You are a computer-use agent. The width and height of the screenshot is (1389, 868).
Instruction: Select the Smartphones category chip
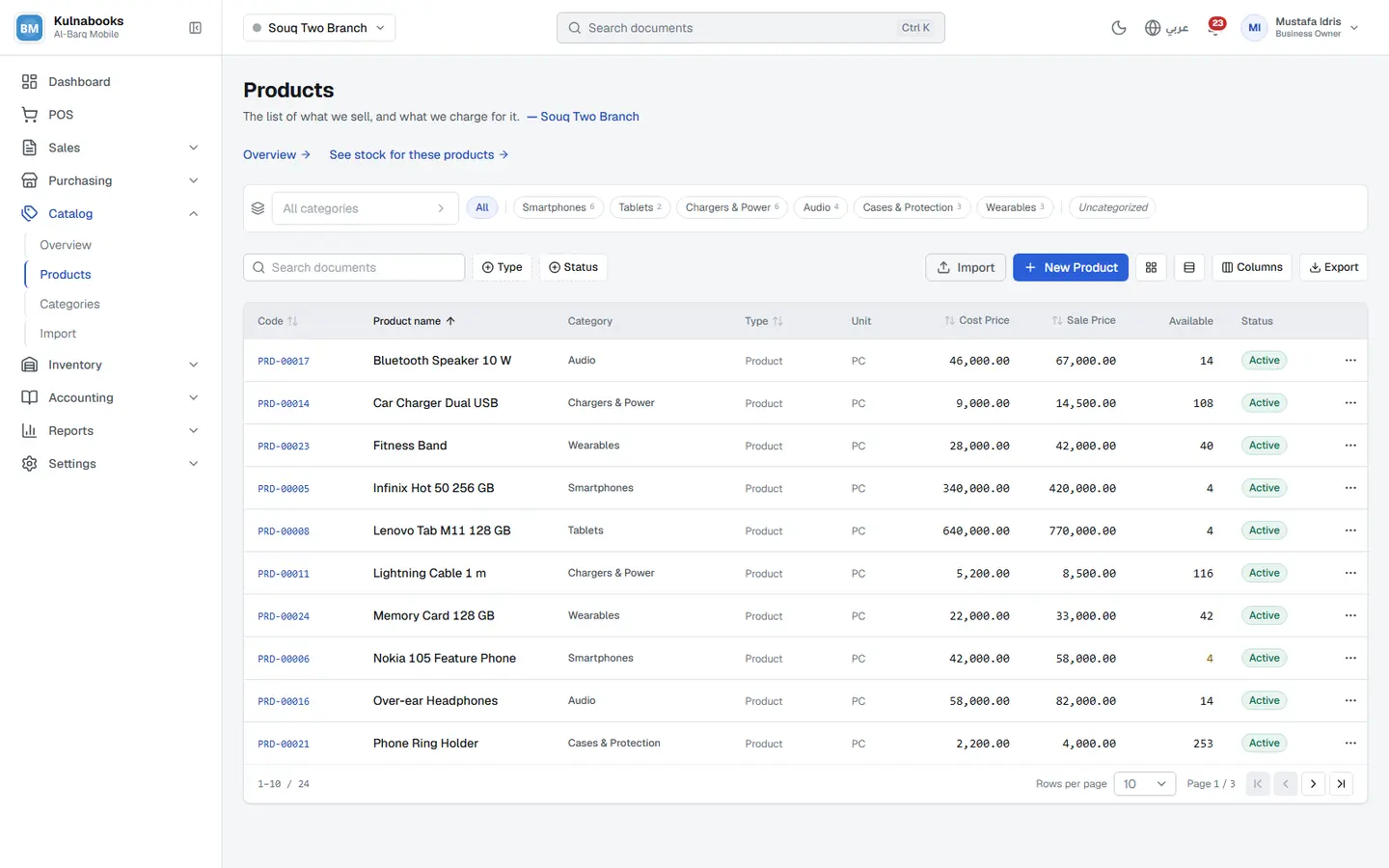point(558,207)
